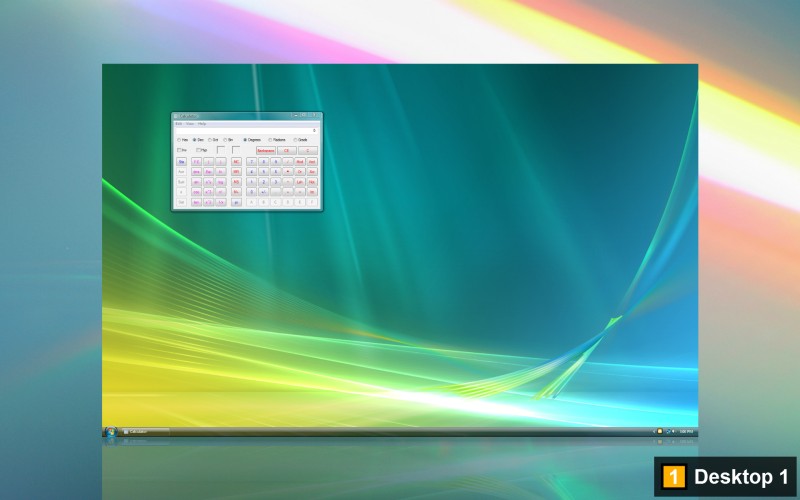Click the MC memory clear button
Viewport: 800px width, 500px height.
pos(236,162)
